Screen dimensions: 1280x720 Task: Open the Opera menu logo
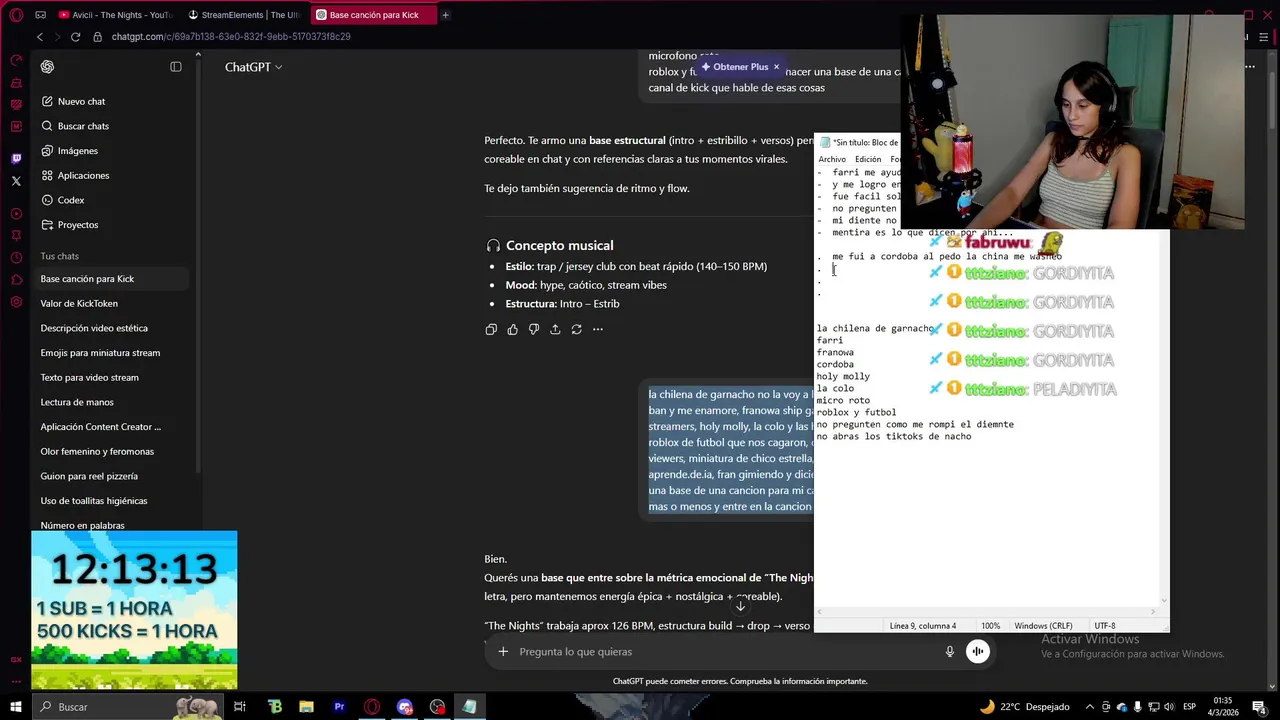(x=16, y=15)
